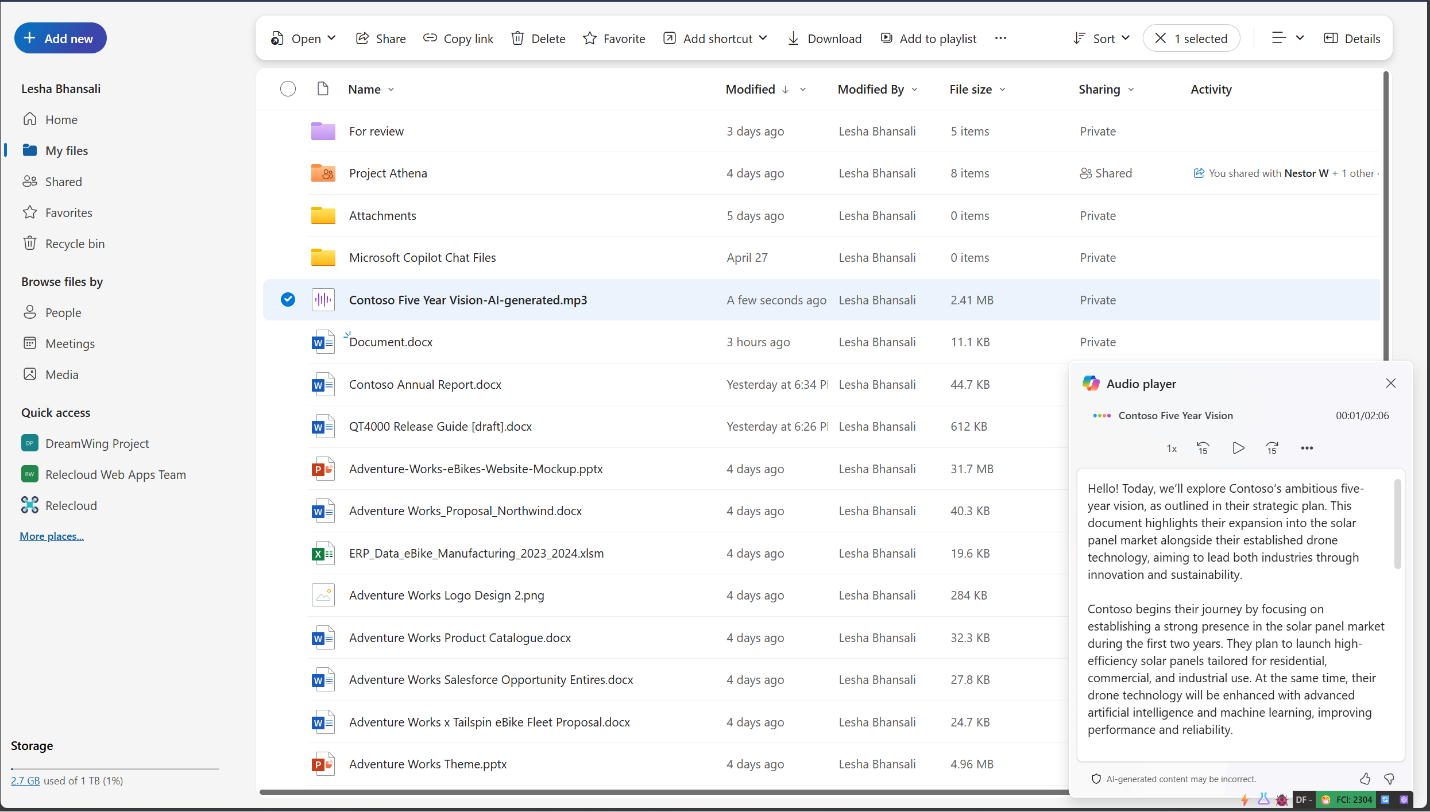Viewport: 1430px width, 812px height.
Task: Click the mp3 audio file icon
Action: pyautogui.click(x=323, y=299)
